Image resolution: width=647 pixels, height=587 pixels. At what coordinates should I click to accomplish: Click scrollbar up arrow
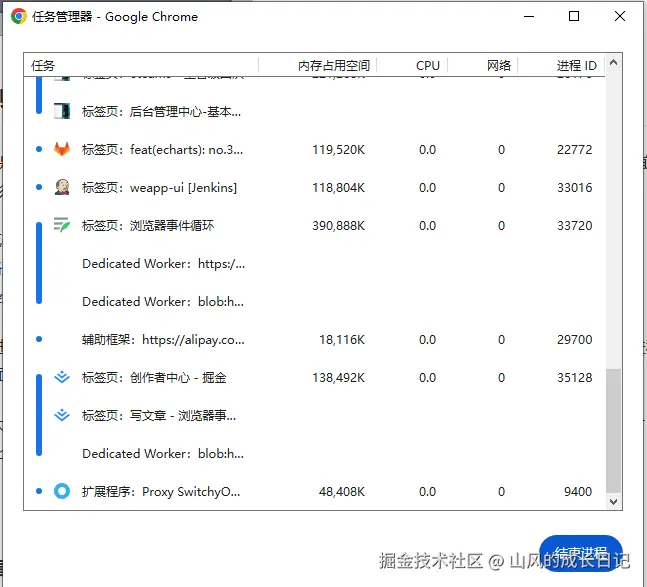tap(614, 62)
